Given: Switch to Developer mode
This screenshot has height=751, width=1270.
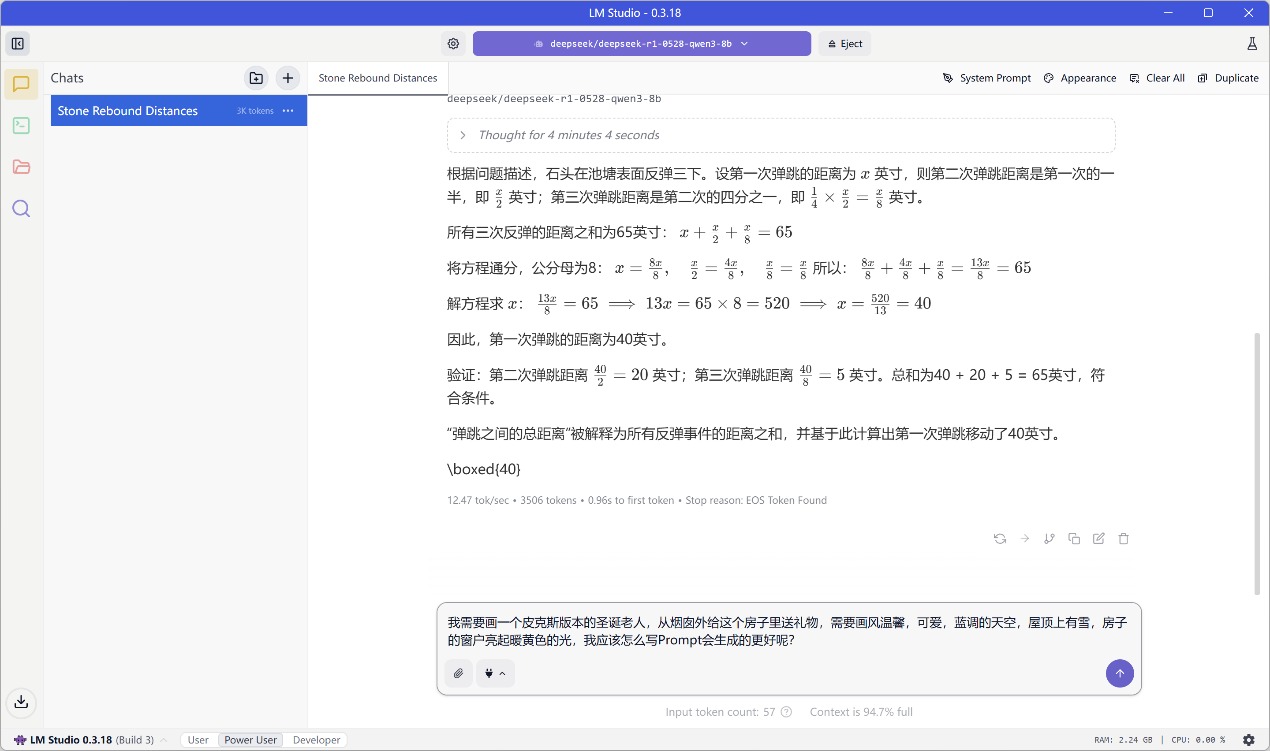Looking at the screenshot, I should click(316, 740).
